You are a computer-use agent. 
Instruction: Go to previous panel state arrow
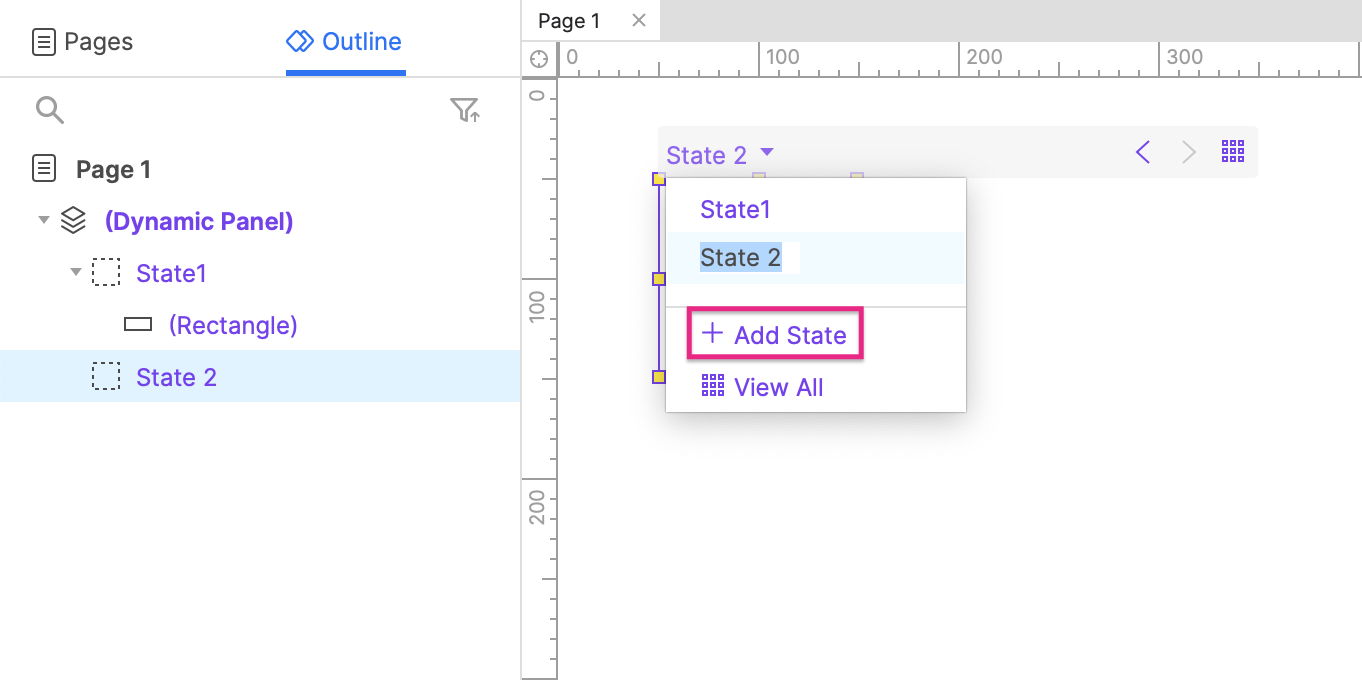click(1143, 152)
